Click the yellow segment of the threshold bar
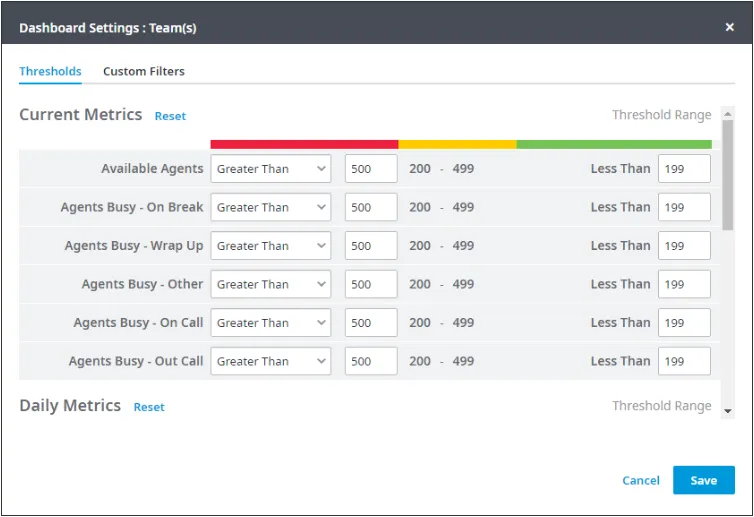The height and width of the screenshot is (517, 754). (457, 144)
